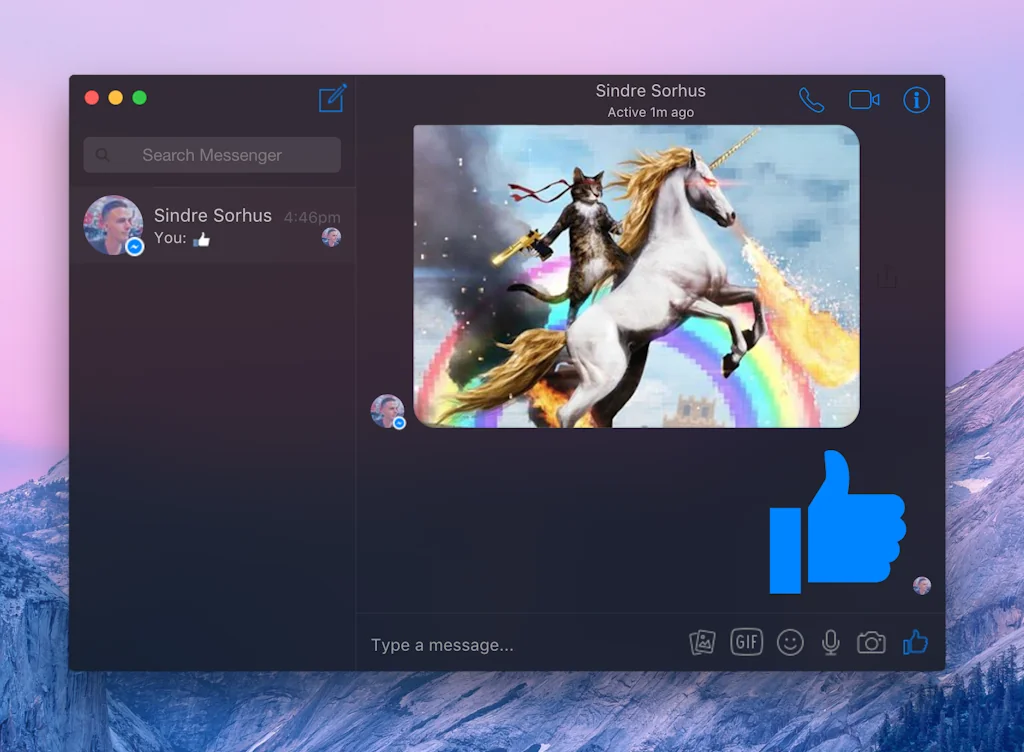This screenshot has width=1024, height=752.
Task: Open the unicorn cat image
Action: tap(636, 276)
